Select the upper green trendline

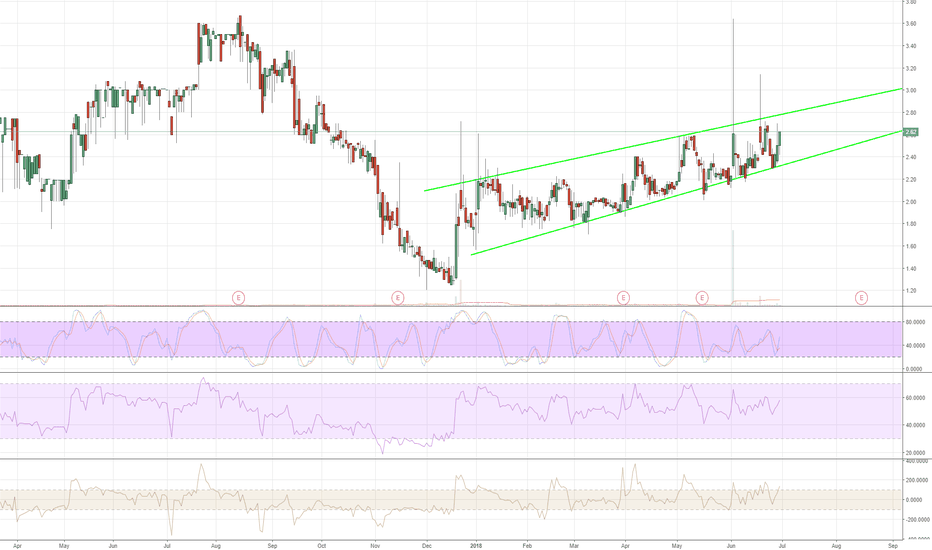pyautogui.click(x=663, y=141)
